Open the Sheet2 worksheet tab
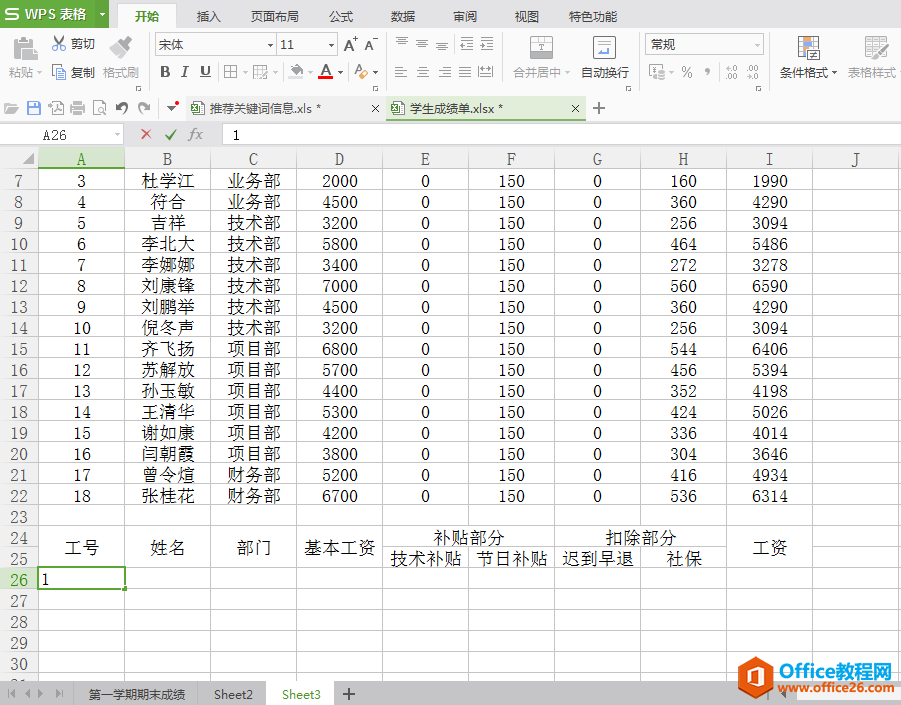This screenshot has width=901, height=705. [233, 694]
